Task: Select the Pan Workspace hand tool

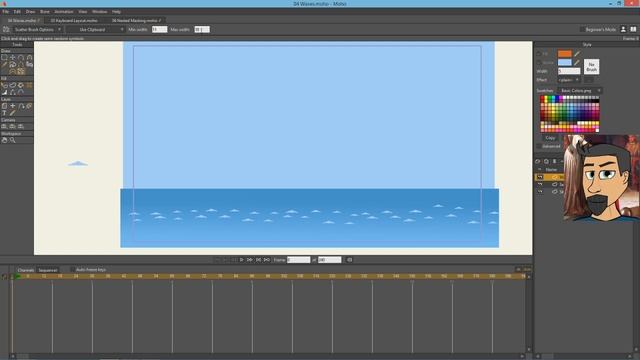Action: click(x=4, y=140)
